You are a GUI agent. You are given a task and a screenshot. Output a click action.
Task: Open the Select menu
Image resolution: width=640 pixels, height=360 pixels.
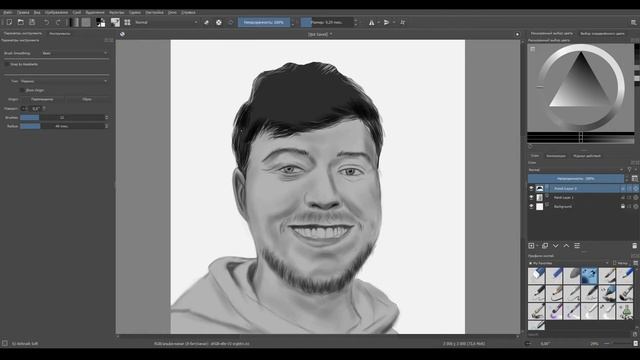pyautogui.click(x=95, y=12)
